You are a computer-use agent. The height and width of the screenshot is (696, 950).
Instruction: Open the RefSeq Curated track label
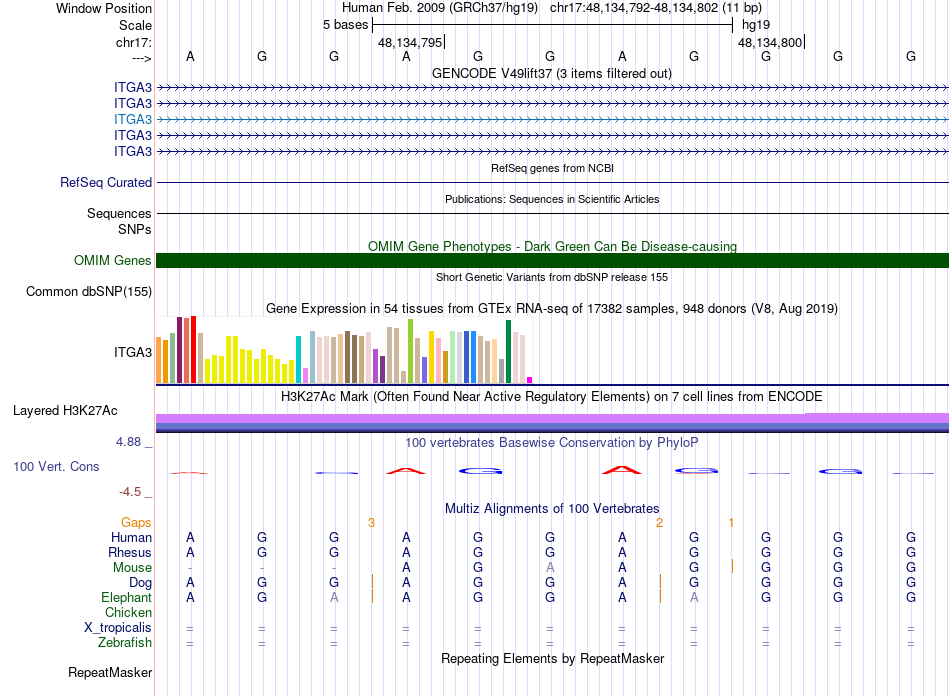(106, 182)
